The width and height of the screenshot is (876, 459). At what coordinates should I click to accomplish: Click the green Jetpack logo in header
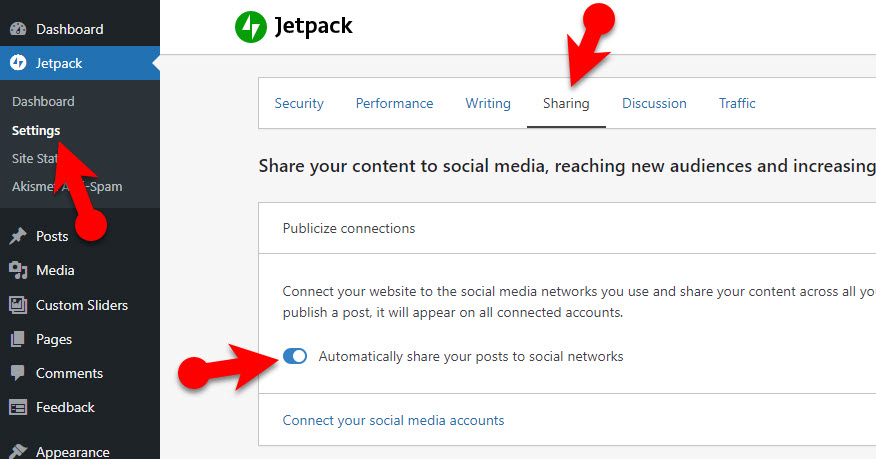tap(250, 26)
